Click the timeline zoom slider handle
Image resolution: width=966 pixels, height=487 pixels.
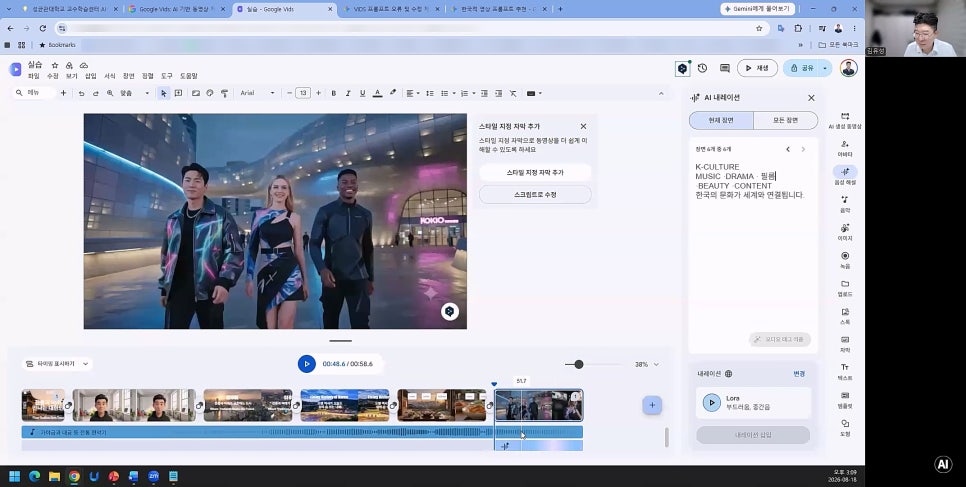tap(578, 364)
